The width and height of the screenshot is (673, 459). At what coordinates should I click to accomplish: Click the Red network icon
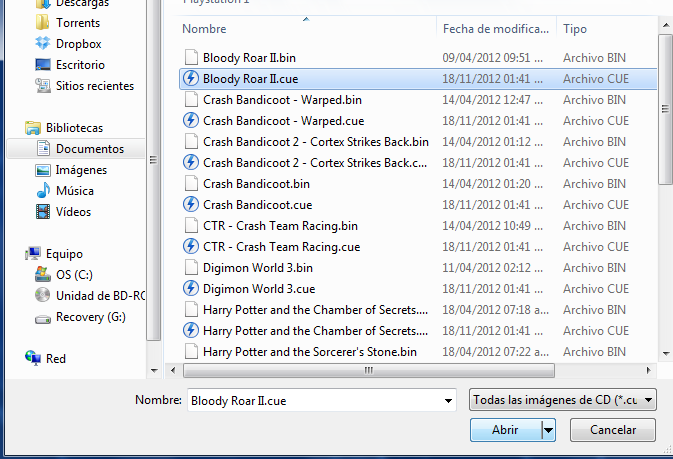pyautogui.click(x=33, y=357)
